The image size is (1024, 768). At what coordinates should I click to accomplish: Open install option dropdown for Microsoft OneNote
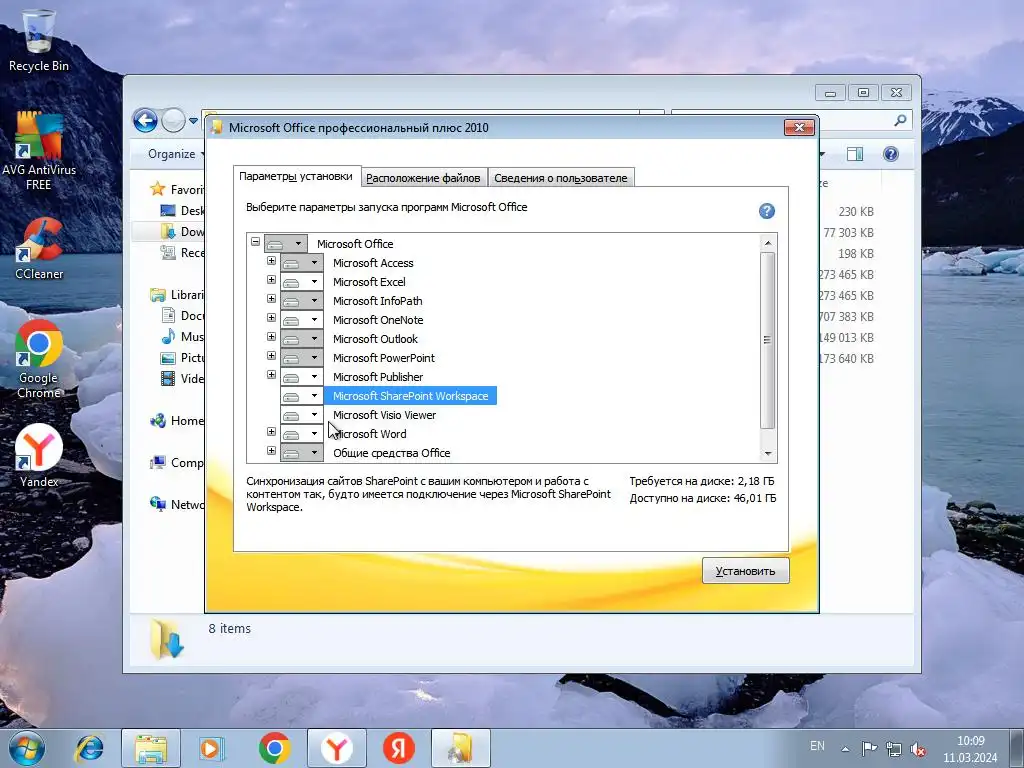[302, 319]
